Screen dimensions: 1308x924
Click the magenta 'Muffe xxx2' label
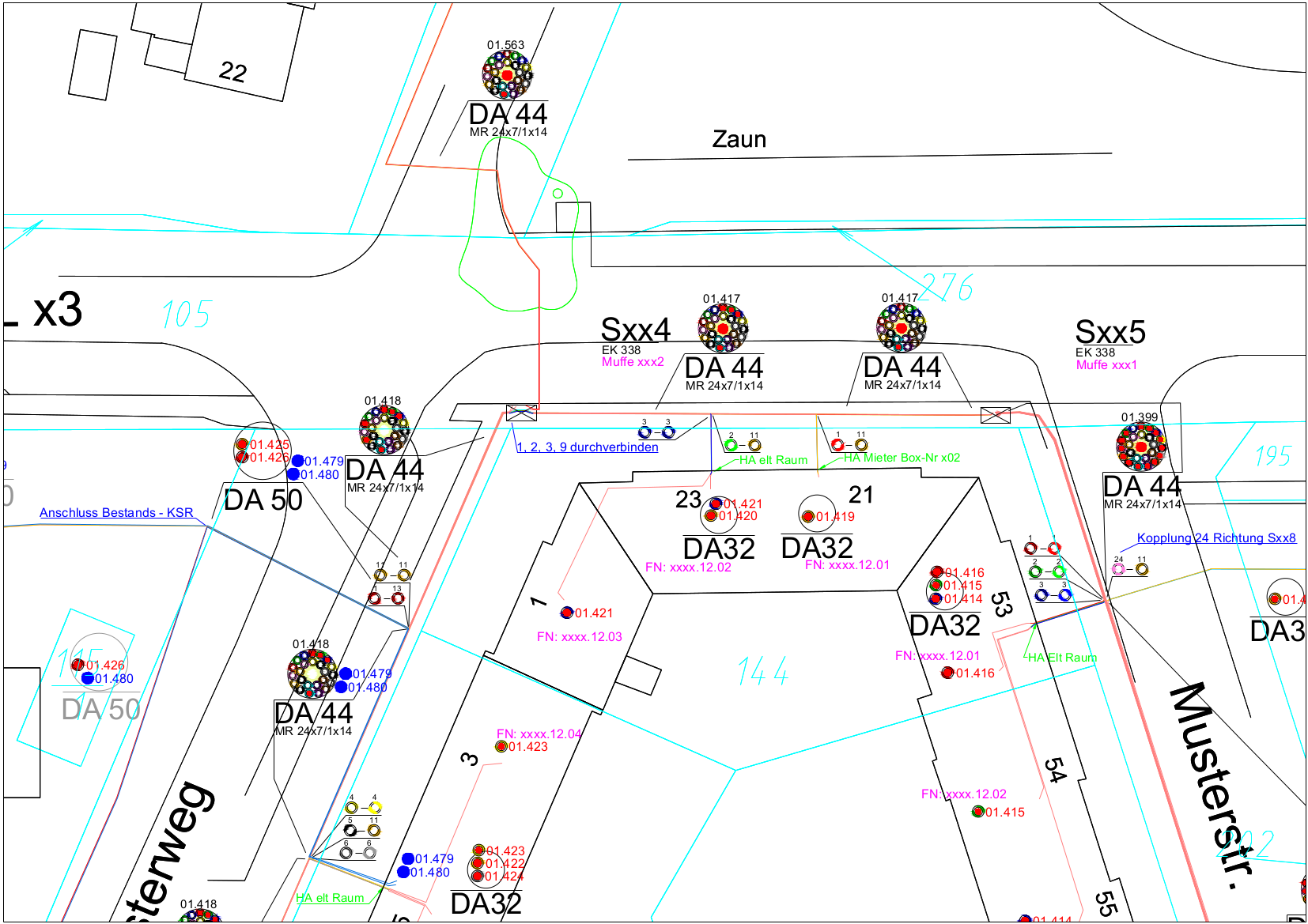[633, 362]
